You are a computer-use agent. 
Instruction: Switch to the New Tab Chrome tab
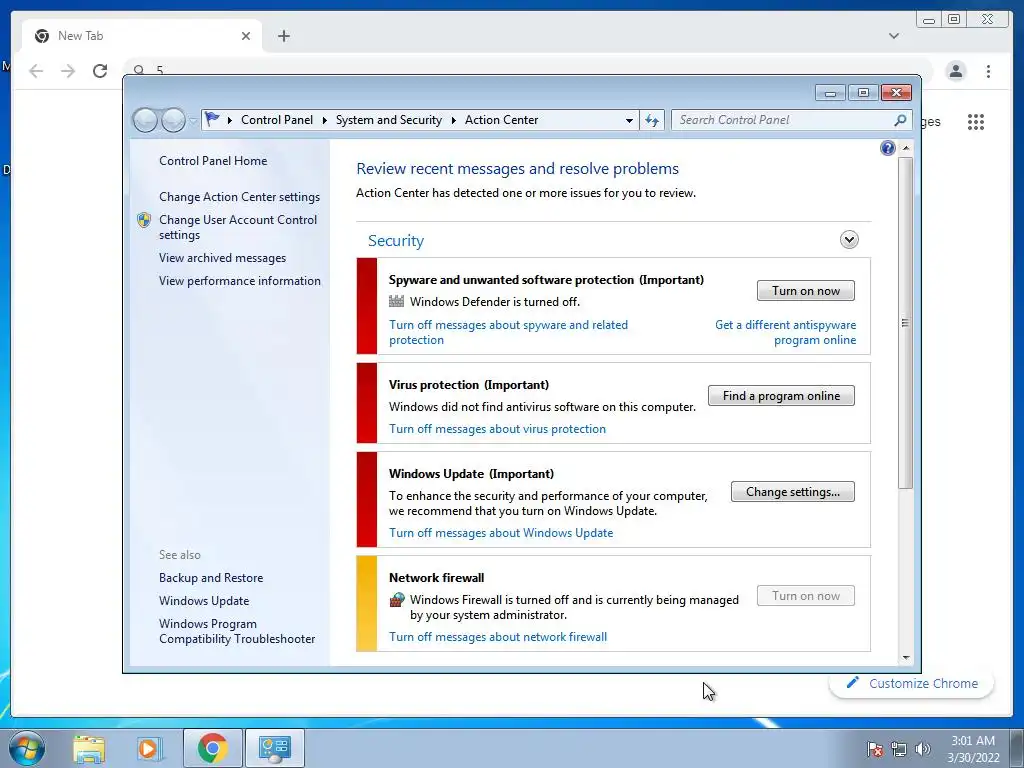[141, 36]
